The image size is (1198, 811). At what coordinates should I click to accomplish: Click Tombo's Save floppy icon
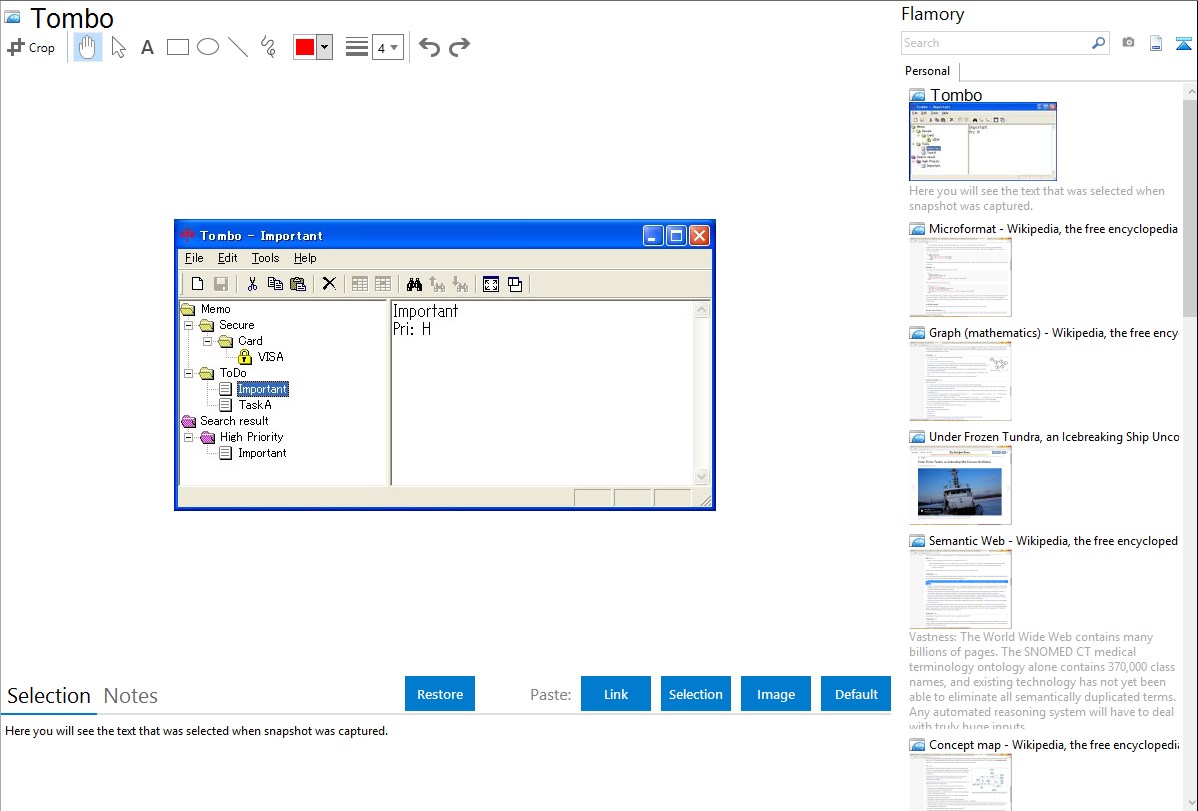(x=221, y=284)
